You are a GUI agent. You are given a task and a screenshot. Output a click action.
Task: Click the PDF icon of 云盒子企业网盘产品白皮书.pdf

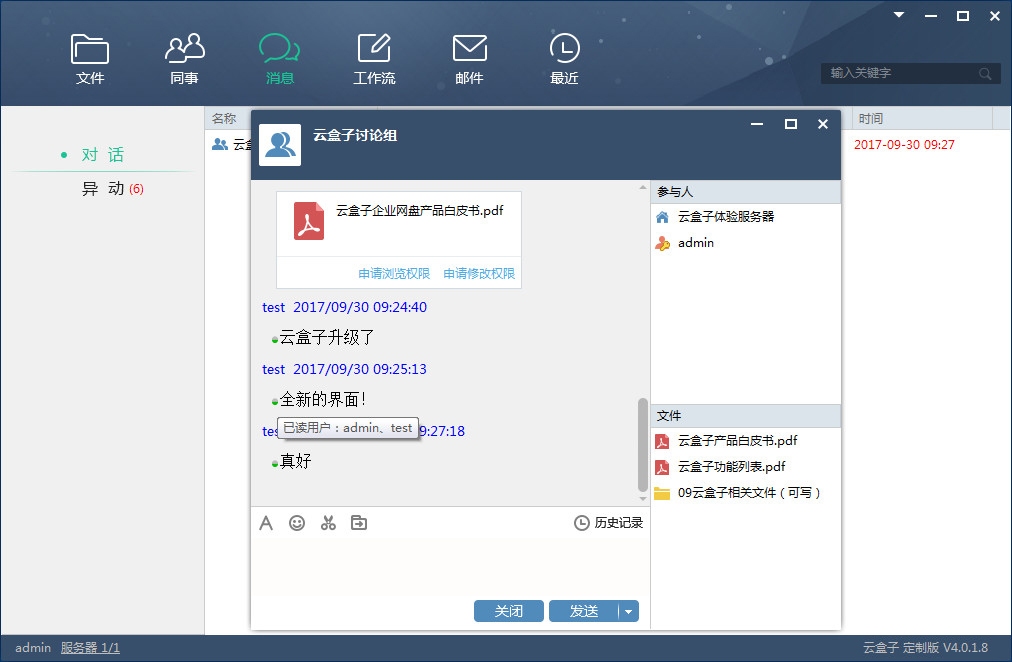(309, 221)
